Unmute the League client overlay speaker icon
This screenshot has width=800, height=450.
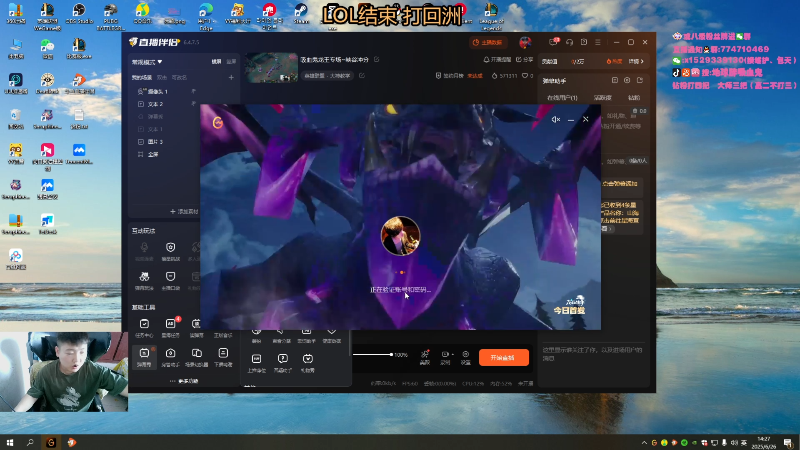pyautogui.click(x=556, y=119)
